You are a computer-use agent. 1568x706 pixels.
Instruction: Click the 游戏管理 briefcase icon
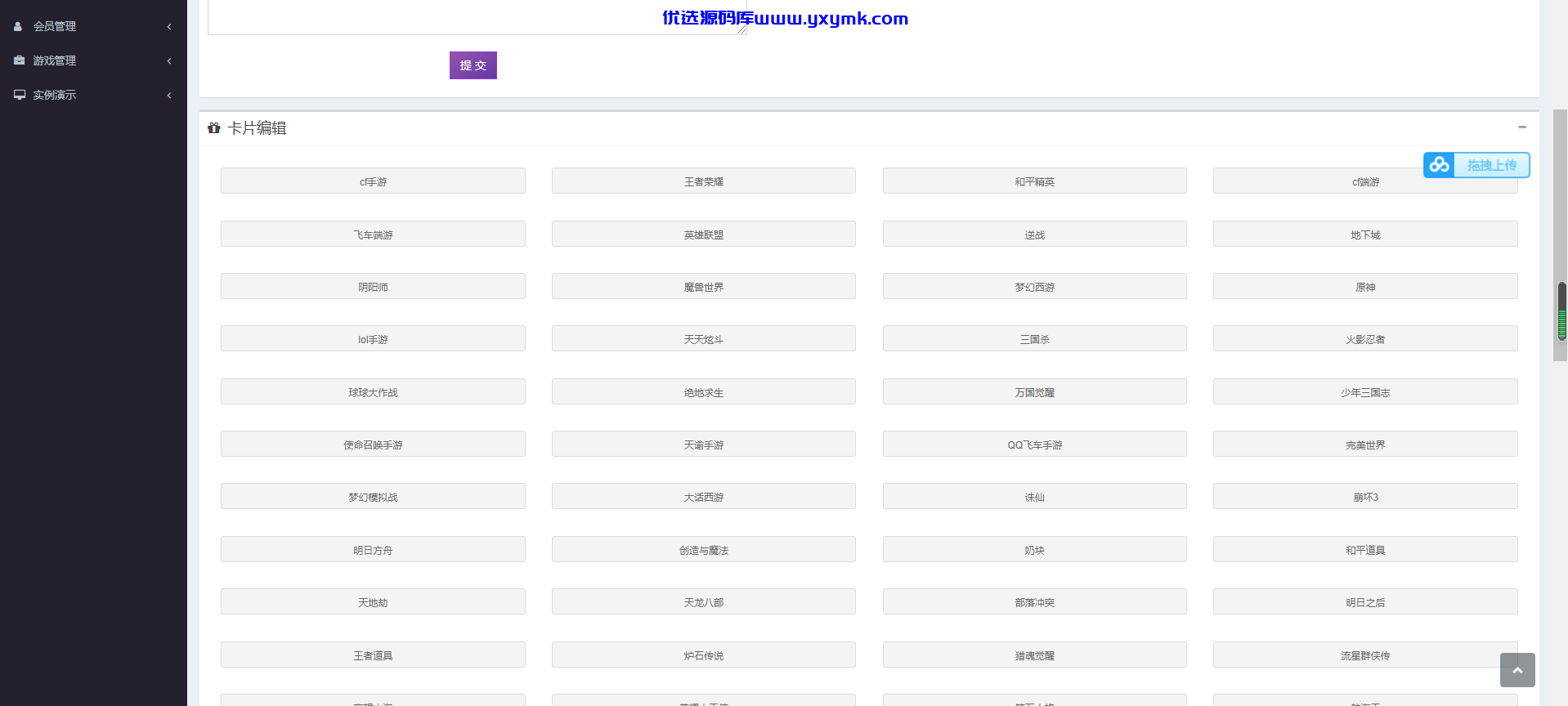[19, 60]
